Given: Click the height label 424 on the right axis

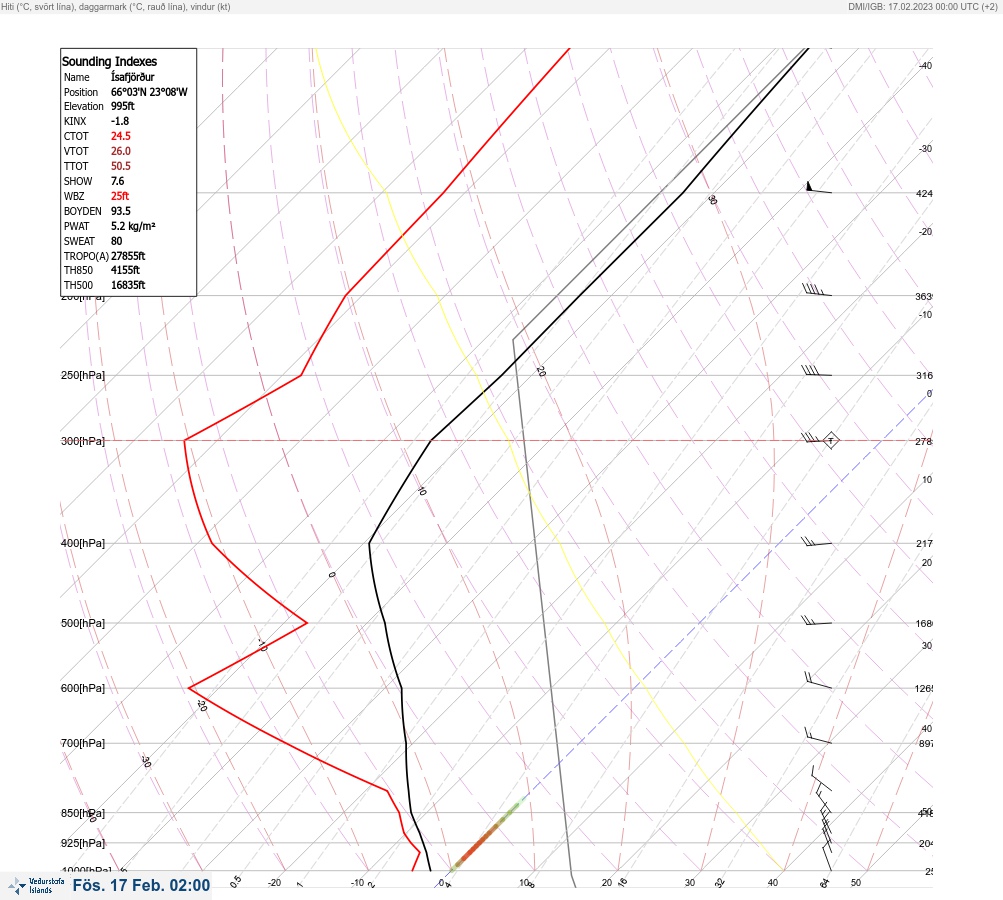Looking at the screenshot, I should (x=924, y=193).
